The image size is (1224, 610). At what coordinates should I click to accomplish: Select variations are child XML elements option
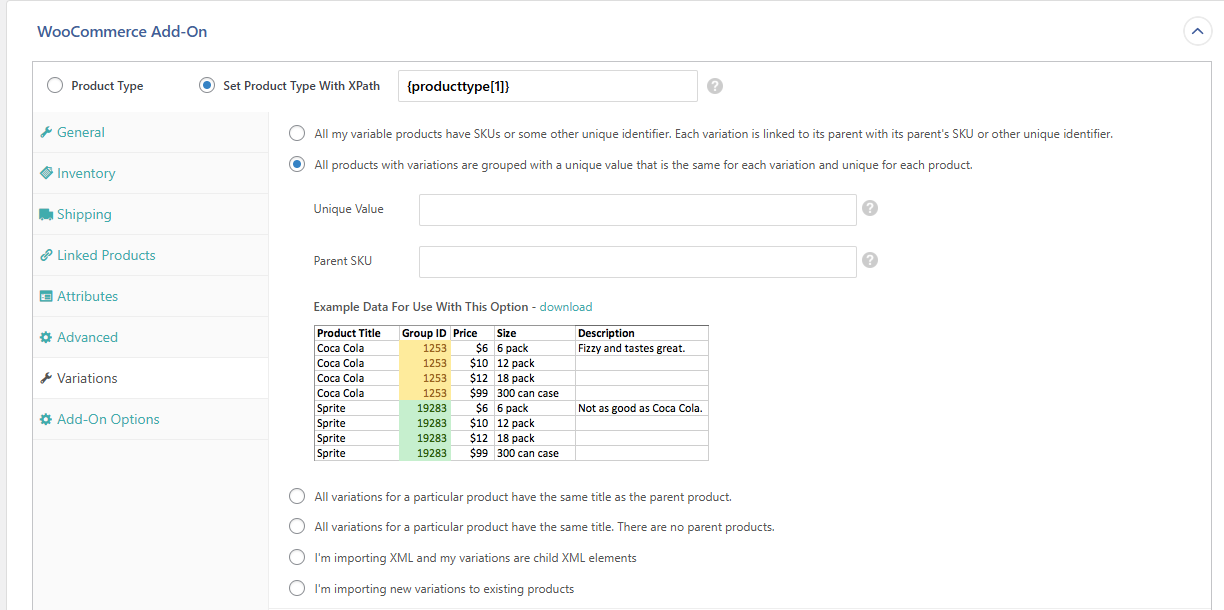(297, 557)
